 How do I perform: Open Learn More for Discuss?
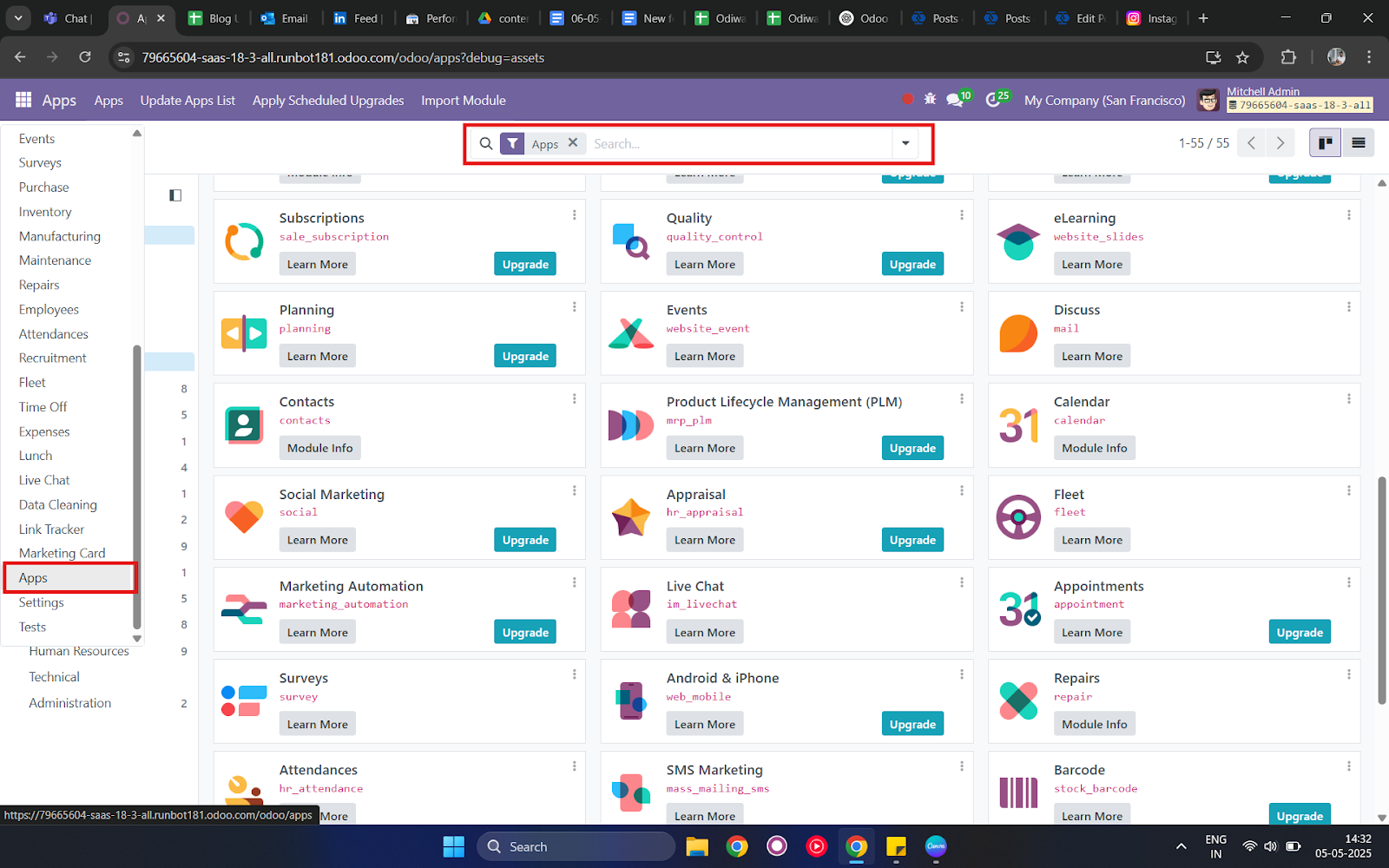click(1091, 355)
